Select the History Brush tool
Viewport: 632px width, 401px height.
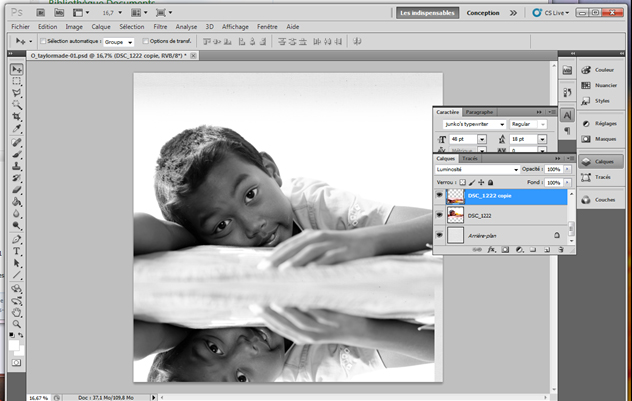(x=17, y=178)
